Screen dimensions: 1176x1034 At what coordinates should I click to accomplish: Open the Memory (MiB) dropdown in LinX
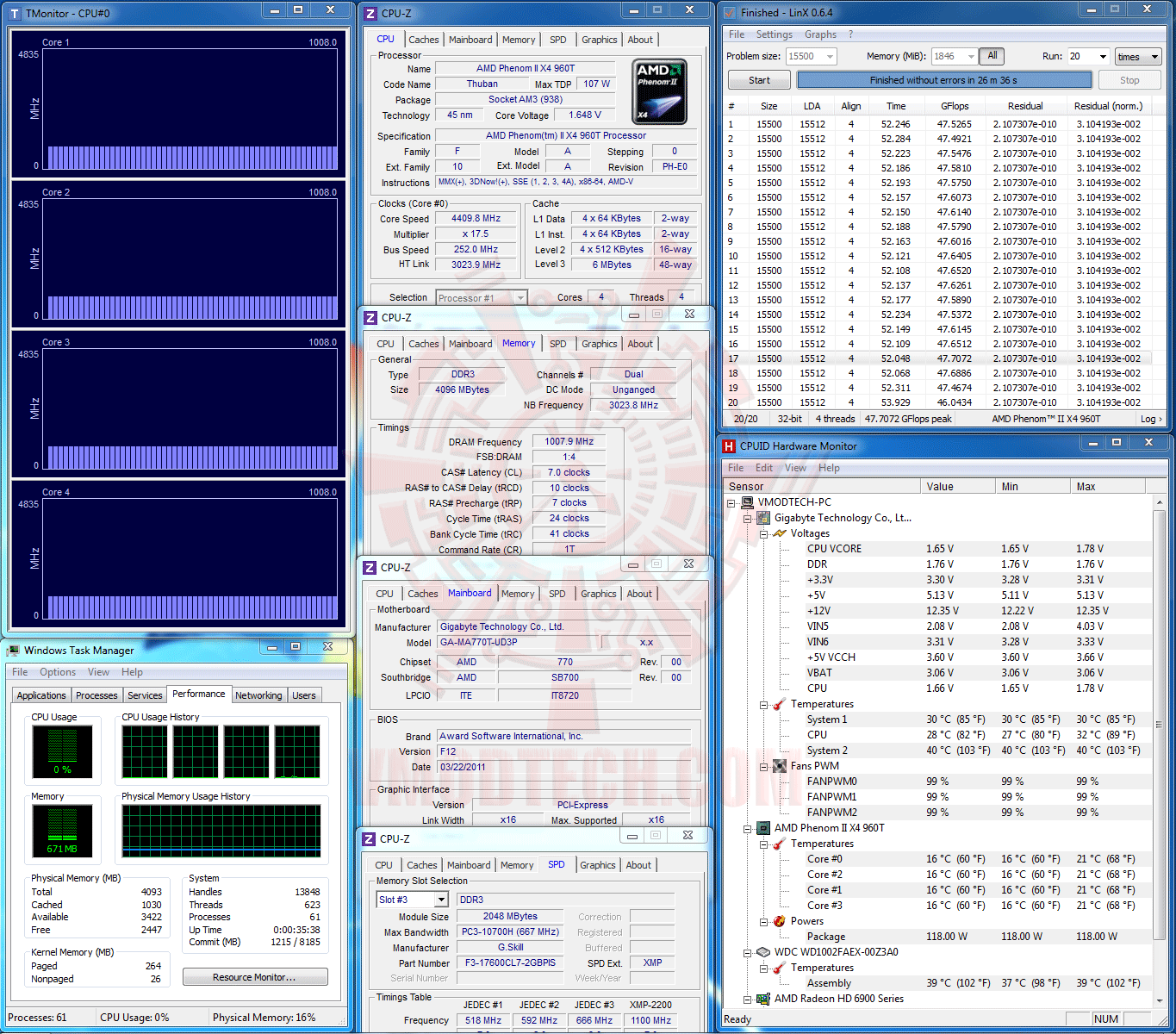pyautogui.click(x=971, y=56)
